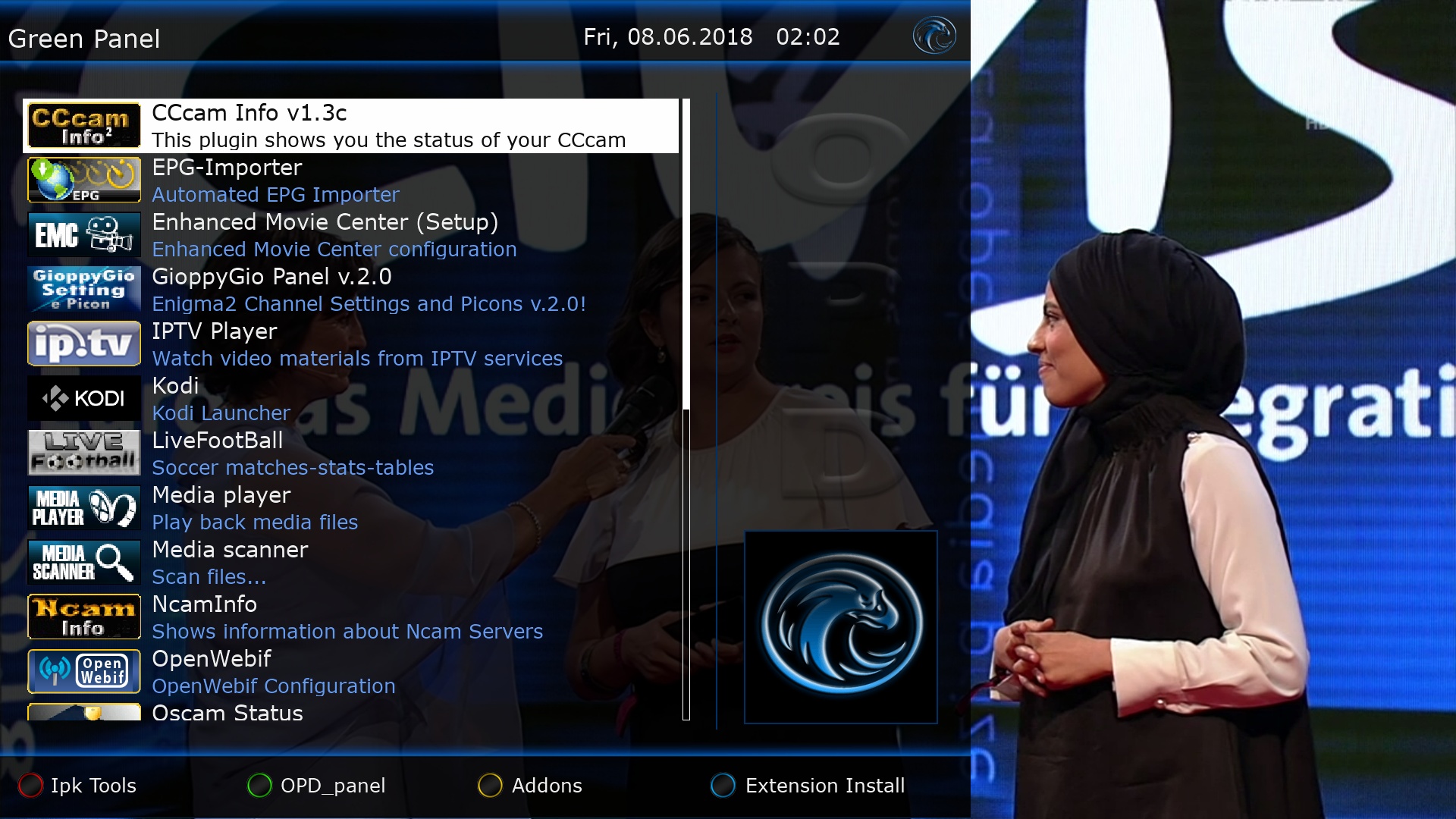The image size is (1456, 819).
Task: Click the plugin list scrollbar
Action: [x=686, y=409]
